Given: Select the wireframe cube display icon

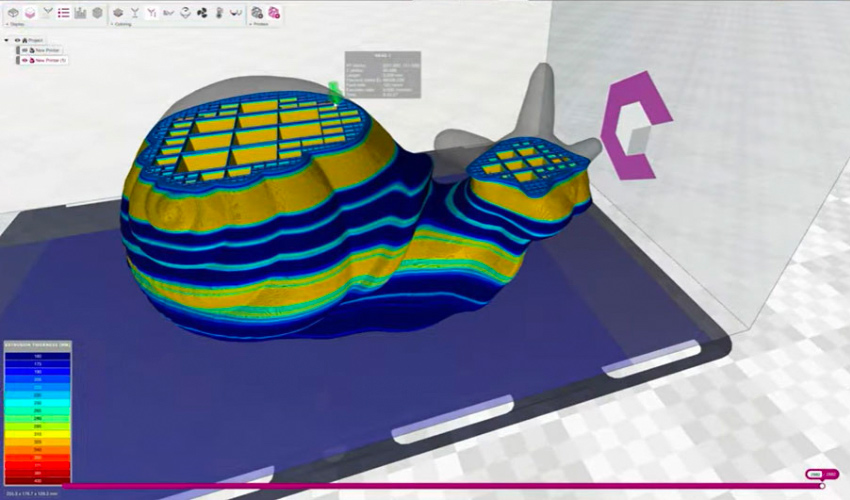Looking at the screenshot, I should pos(13,12).
